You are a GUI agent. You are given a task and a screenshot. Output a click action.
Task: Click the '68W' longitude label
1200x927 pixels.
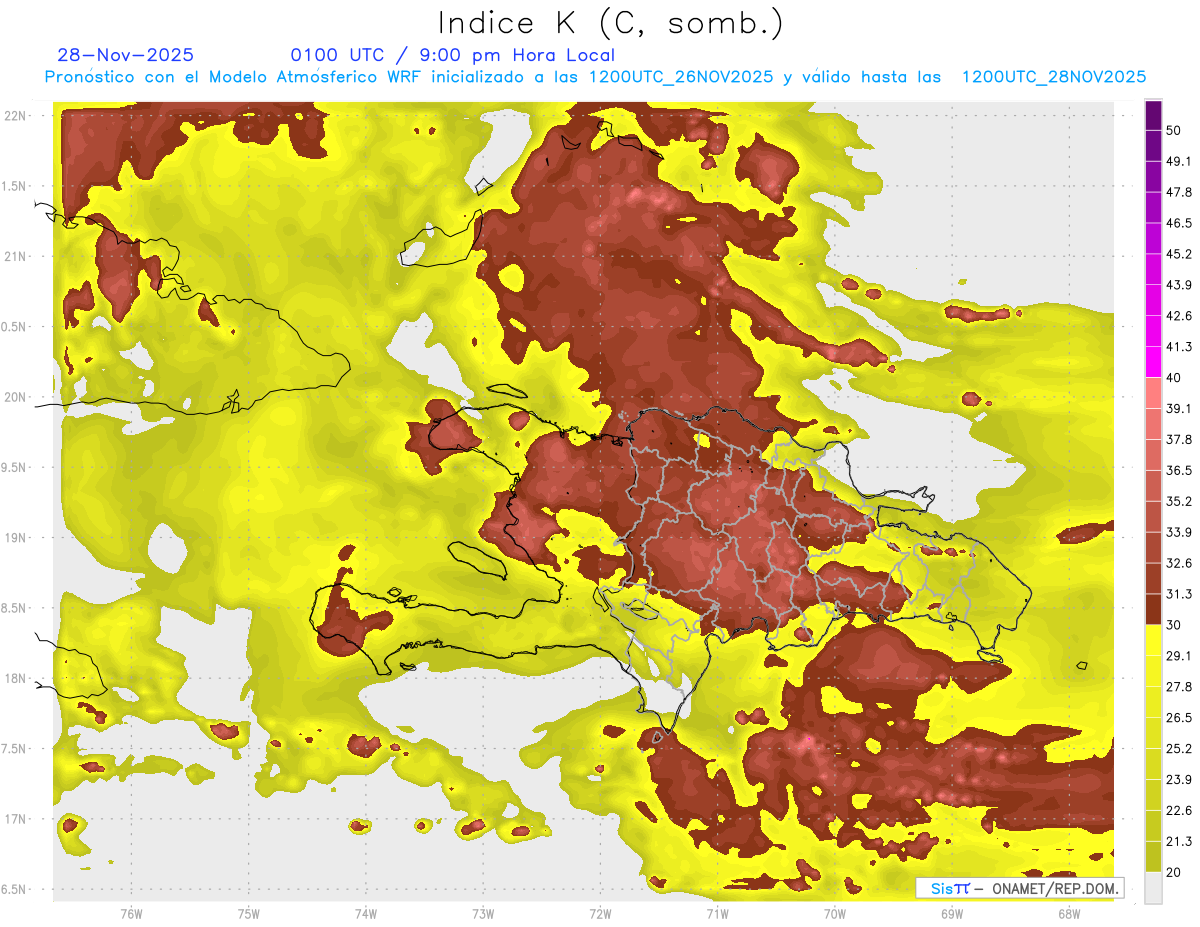(x=1068, y=913)
